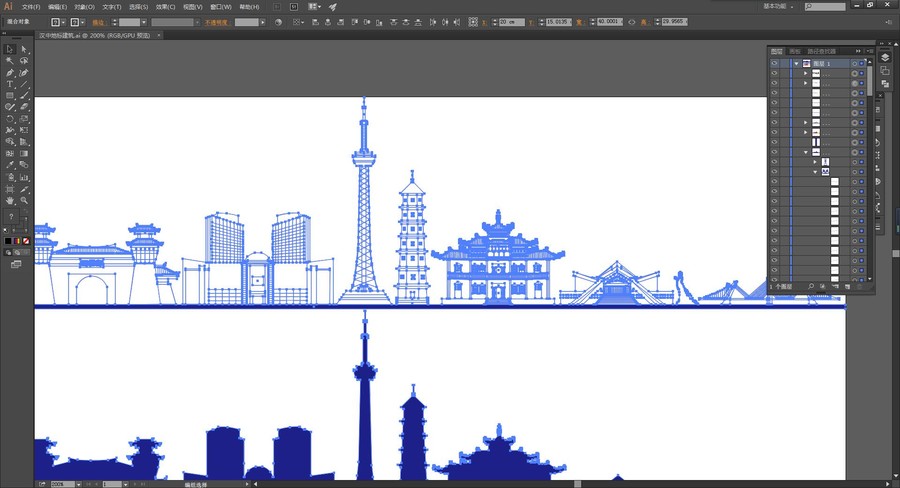Select the Scale tool
The width and height of the screenshot is (900, 488).
(24, 119)
